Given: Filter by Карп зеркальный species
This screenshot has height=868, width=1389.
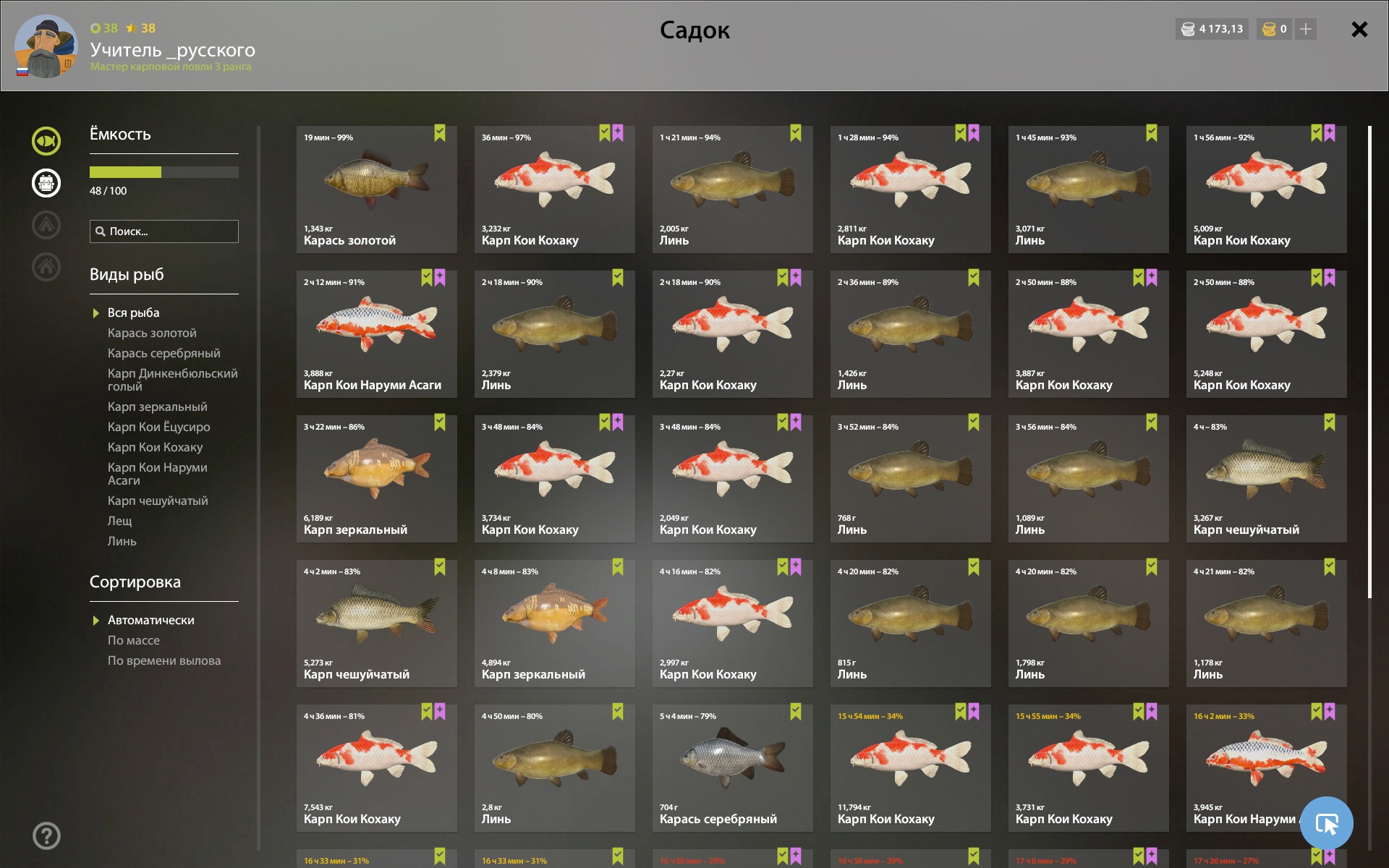Looking at the screenshot, I should [157, 407].
